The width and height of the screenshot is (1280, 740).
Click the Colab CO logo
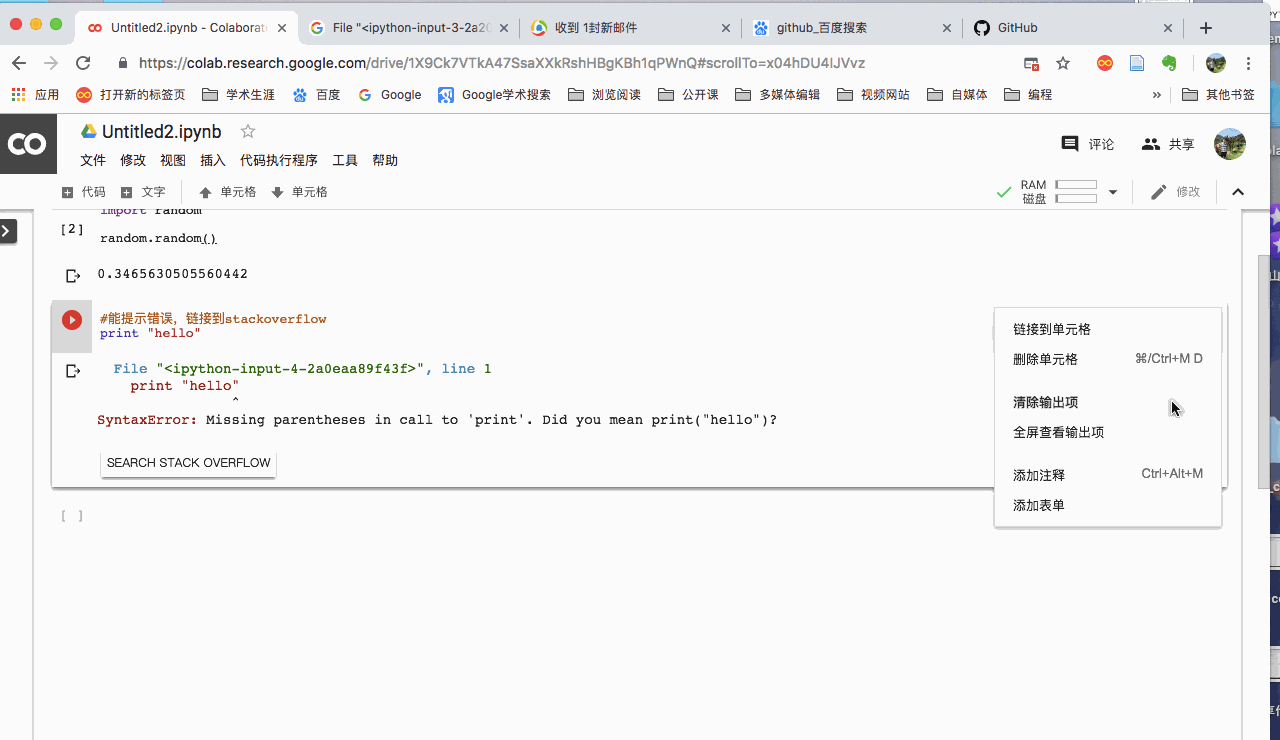(28, 143)
